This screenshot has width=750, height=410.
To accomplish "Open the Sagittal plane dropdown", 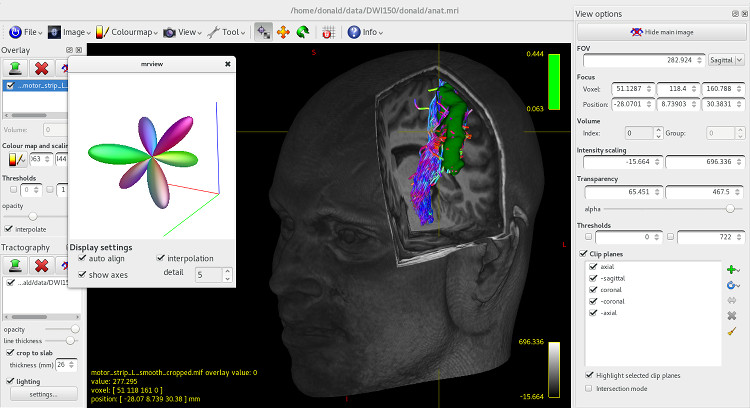I will tap(722, 60).
